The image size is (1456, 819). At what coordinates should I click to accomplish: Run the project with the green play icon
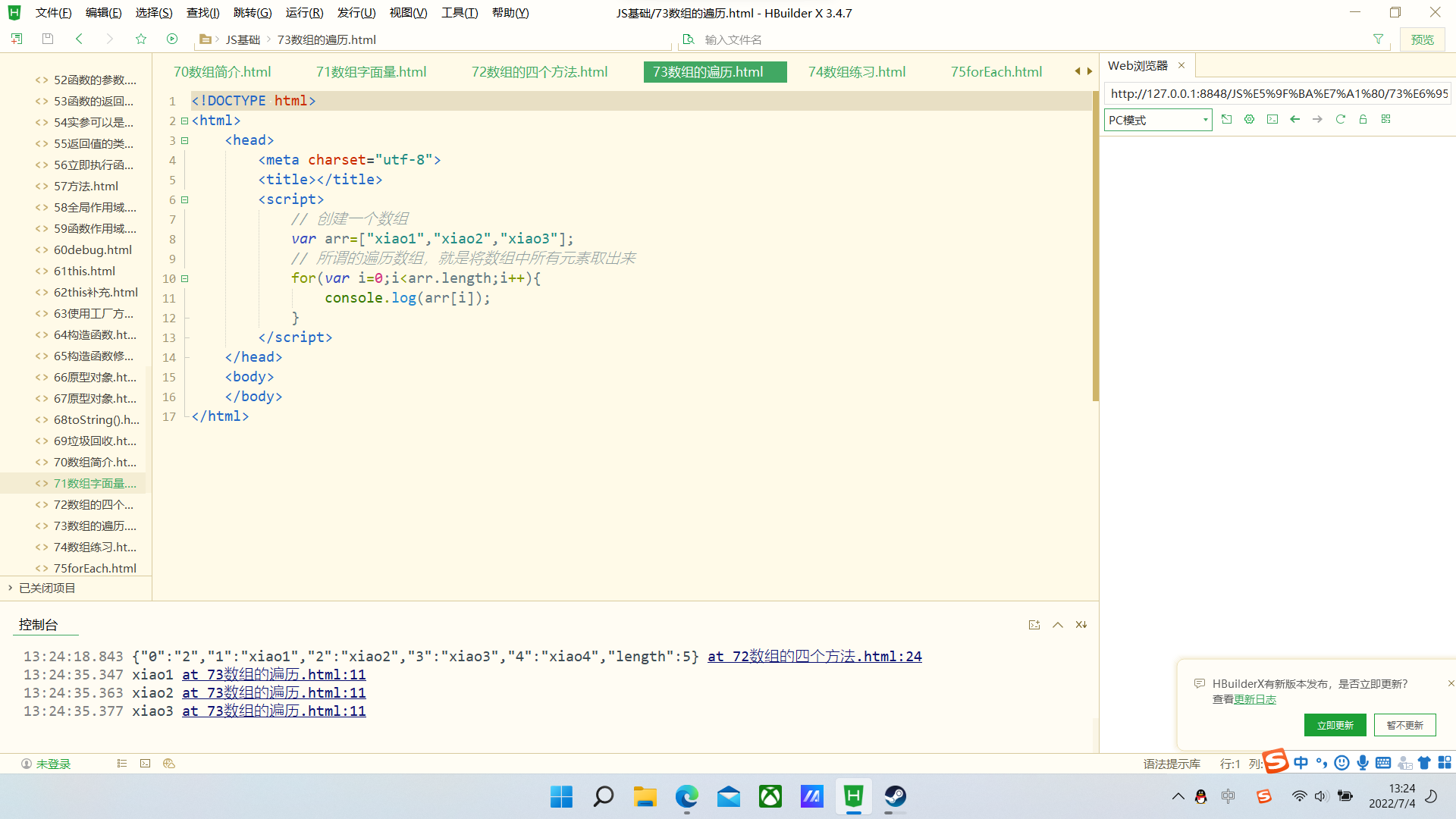pyautogui.click(x=172, y=39)
